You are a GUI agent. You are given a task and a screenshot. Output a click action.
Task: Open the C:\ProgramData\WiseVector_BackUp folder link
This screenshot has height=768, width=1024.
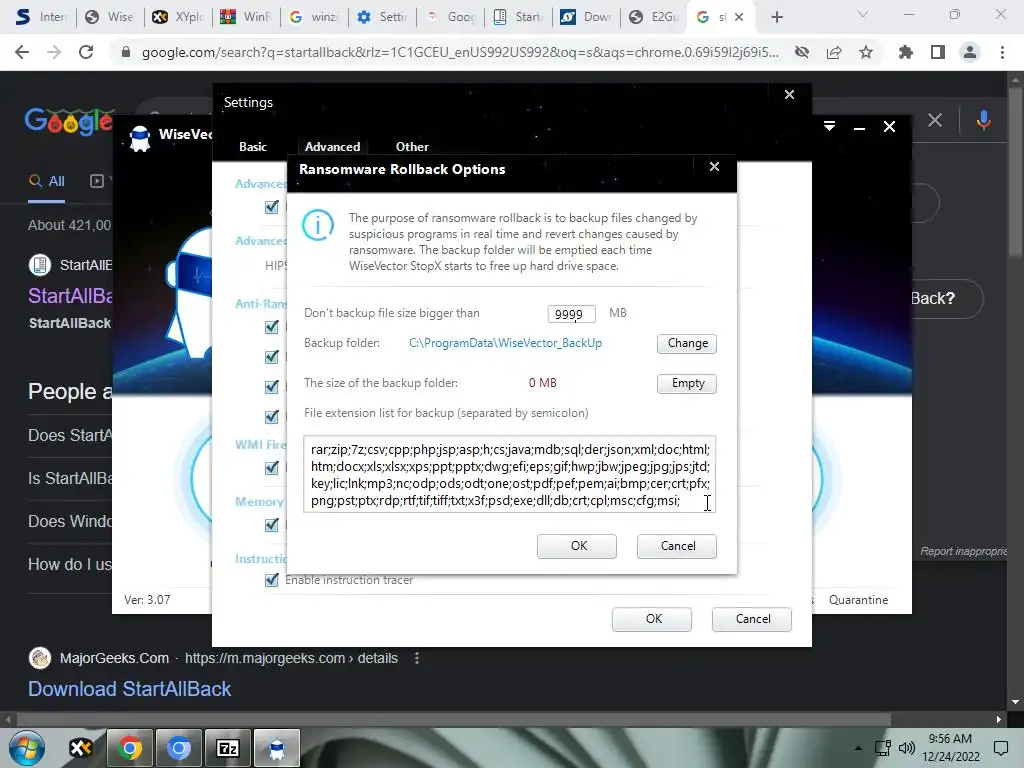click(505, 343)
